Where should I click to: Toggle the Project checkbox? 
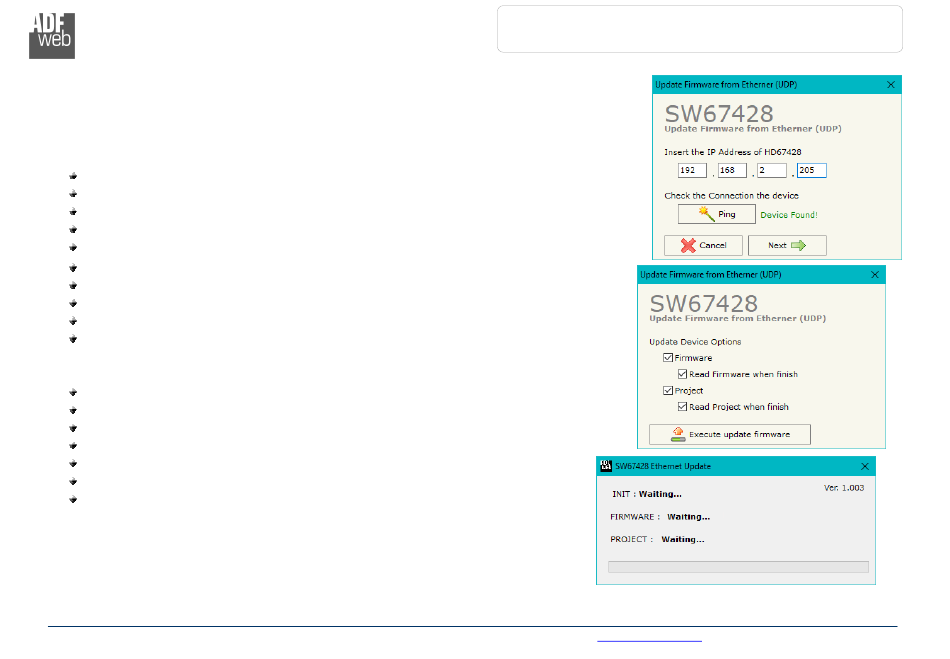(668, 391)
